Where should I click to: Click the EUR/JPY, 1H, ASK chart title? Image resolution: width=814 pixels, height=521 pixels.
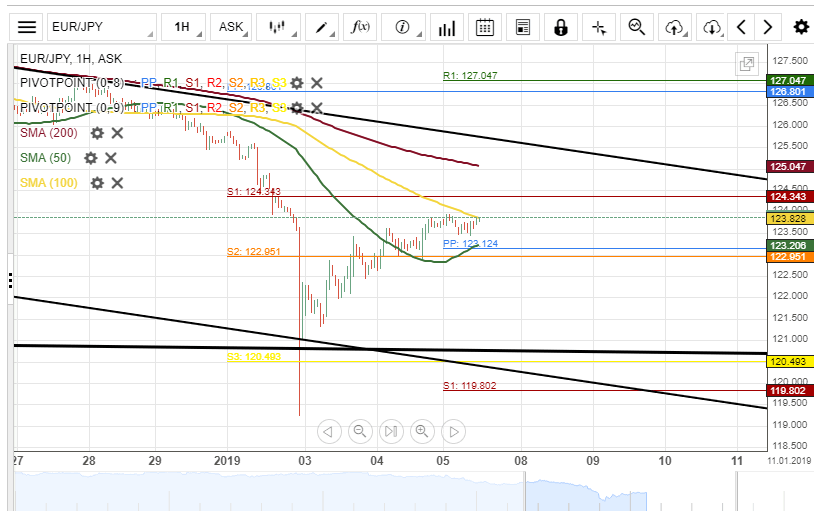click(71, 59)
